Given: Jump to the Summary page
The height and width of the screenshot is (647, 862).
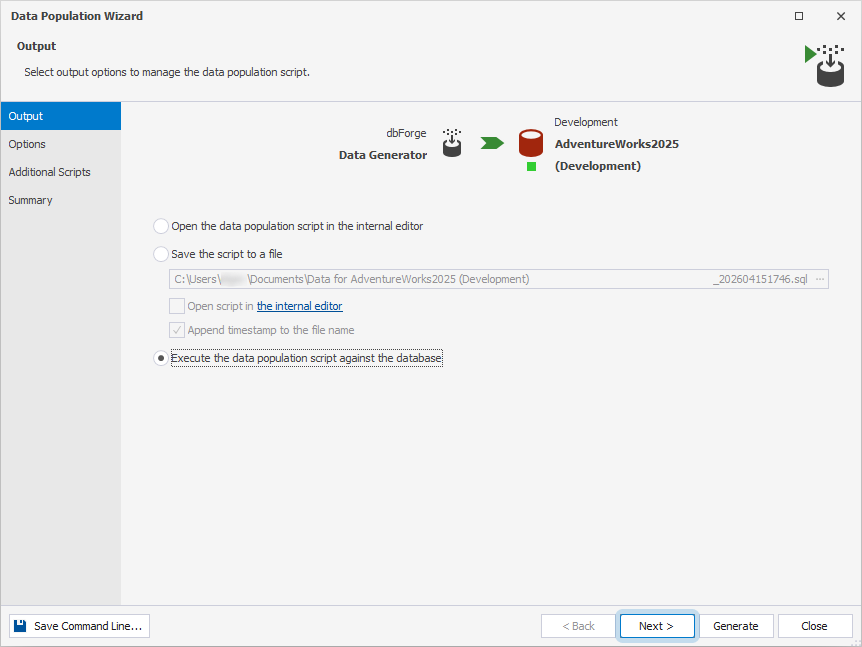Looking at the screenshot, I should 60,200.
